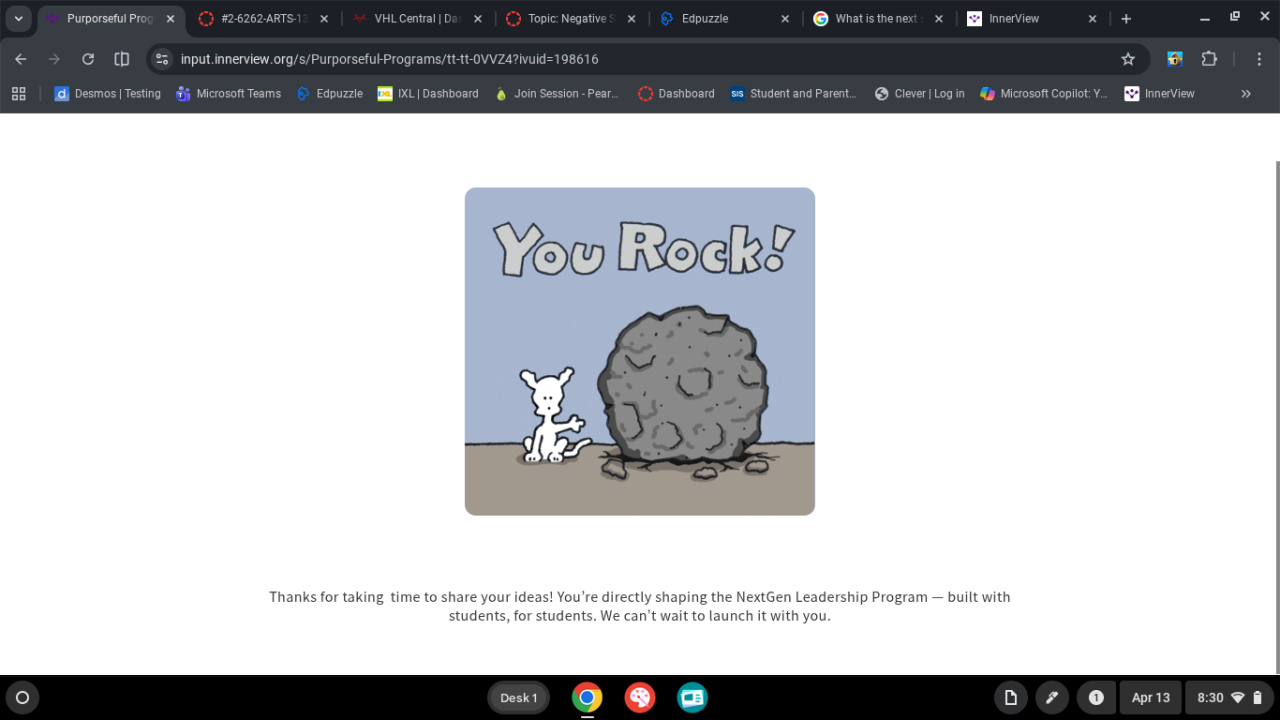1280x720 pixels.
Task: Click the Desk 1 button on shelf
Action: coord(518,697)
